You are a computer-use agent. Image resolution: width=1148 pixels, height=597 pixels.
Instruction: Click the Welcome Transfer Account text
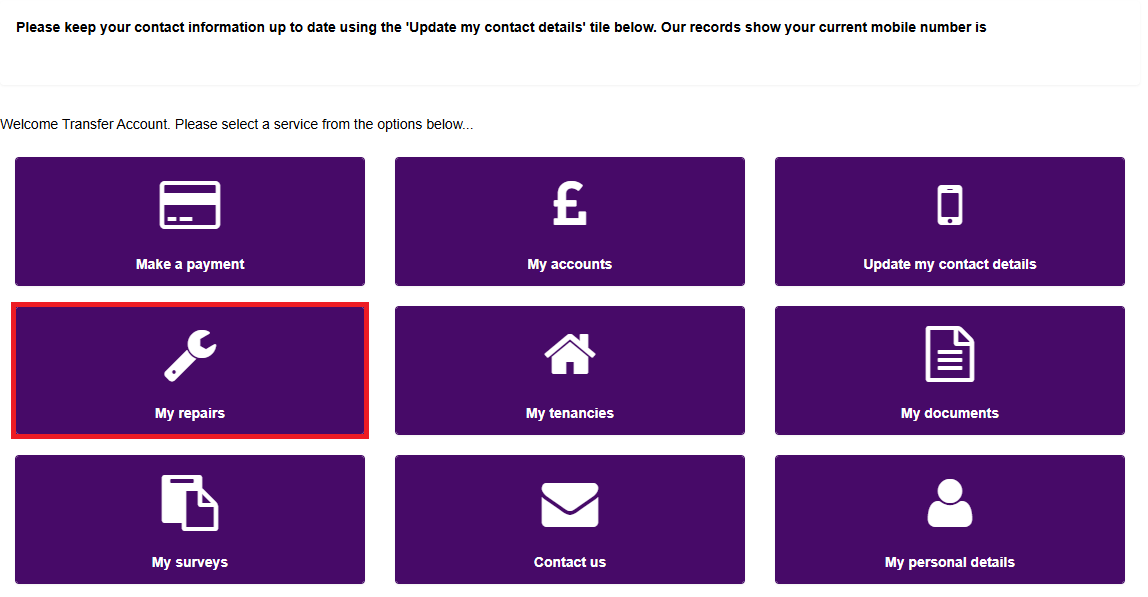click(237, 124)
